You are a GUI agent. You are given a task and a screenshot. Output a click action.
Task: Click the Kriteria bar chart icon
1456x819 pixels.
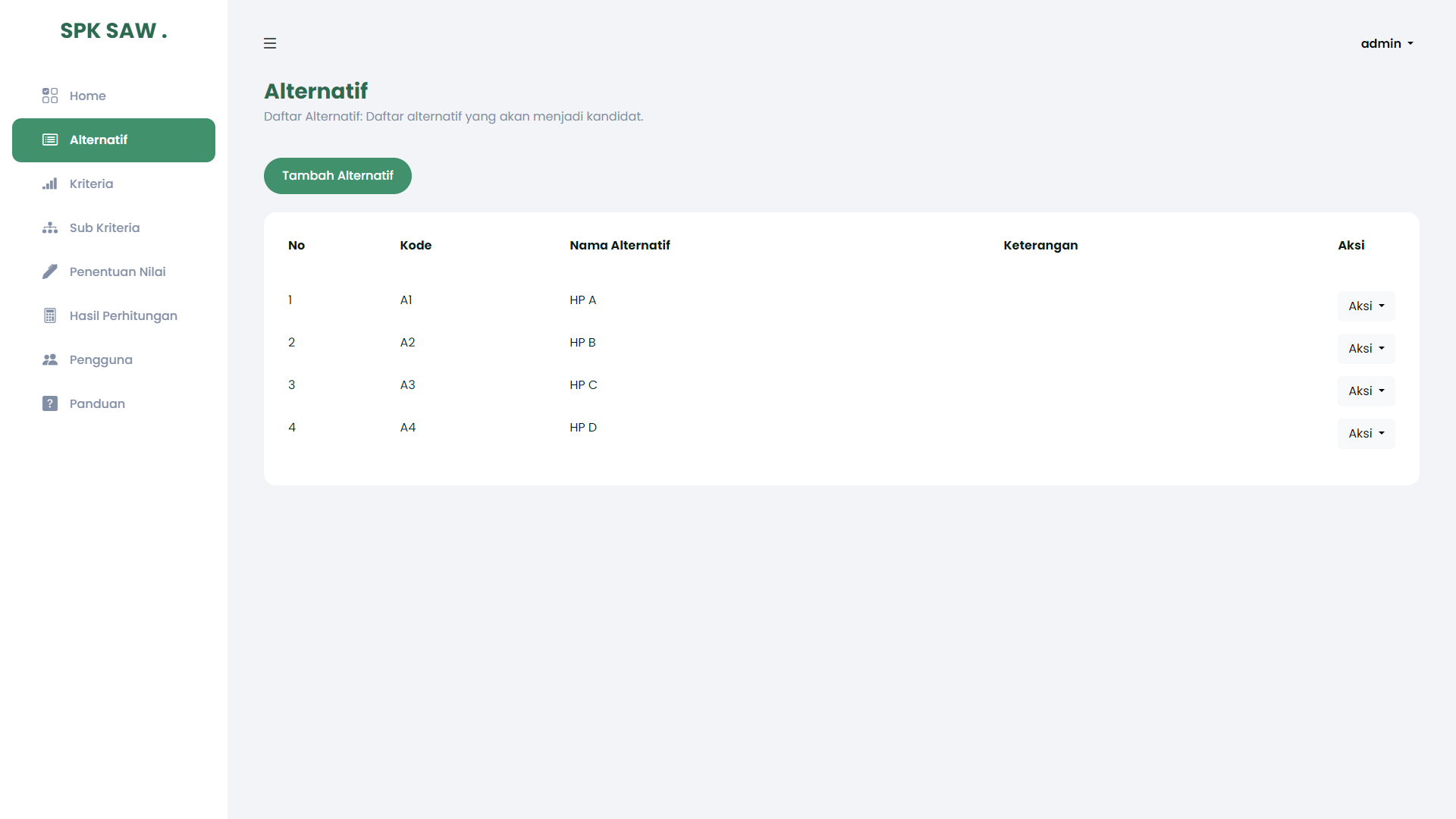(50, 184)
